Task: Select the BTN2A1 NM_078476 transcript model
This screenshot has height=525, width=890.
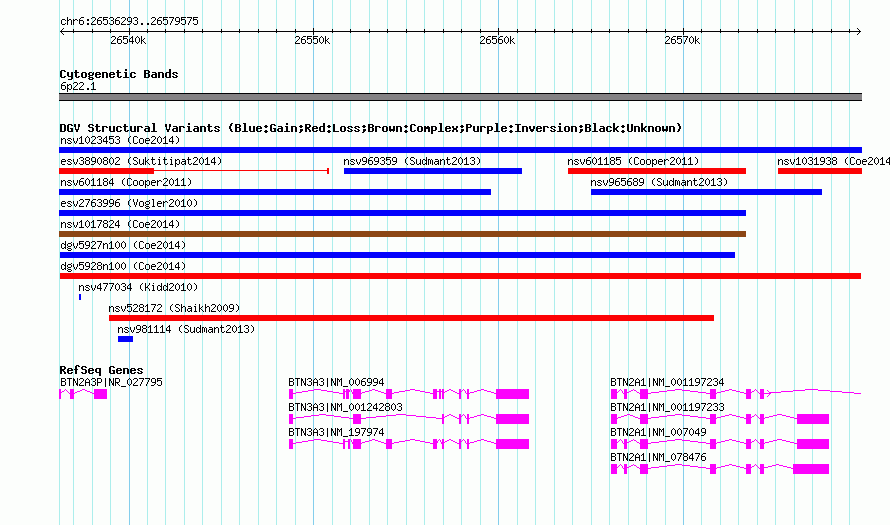Action: pyautogui.click(x=720, y=469)
